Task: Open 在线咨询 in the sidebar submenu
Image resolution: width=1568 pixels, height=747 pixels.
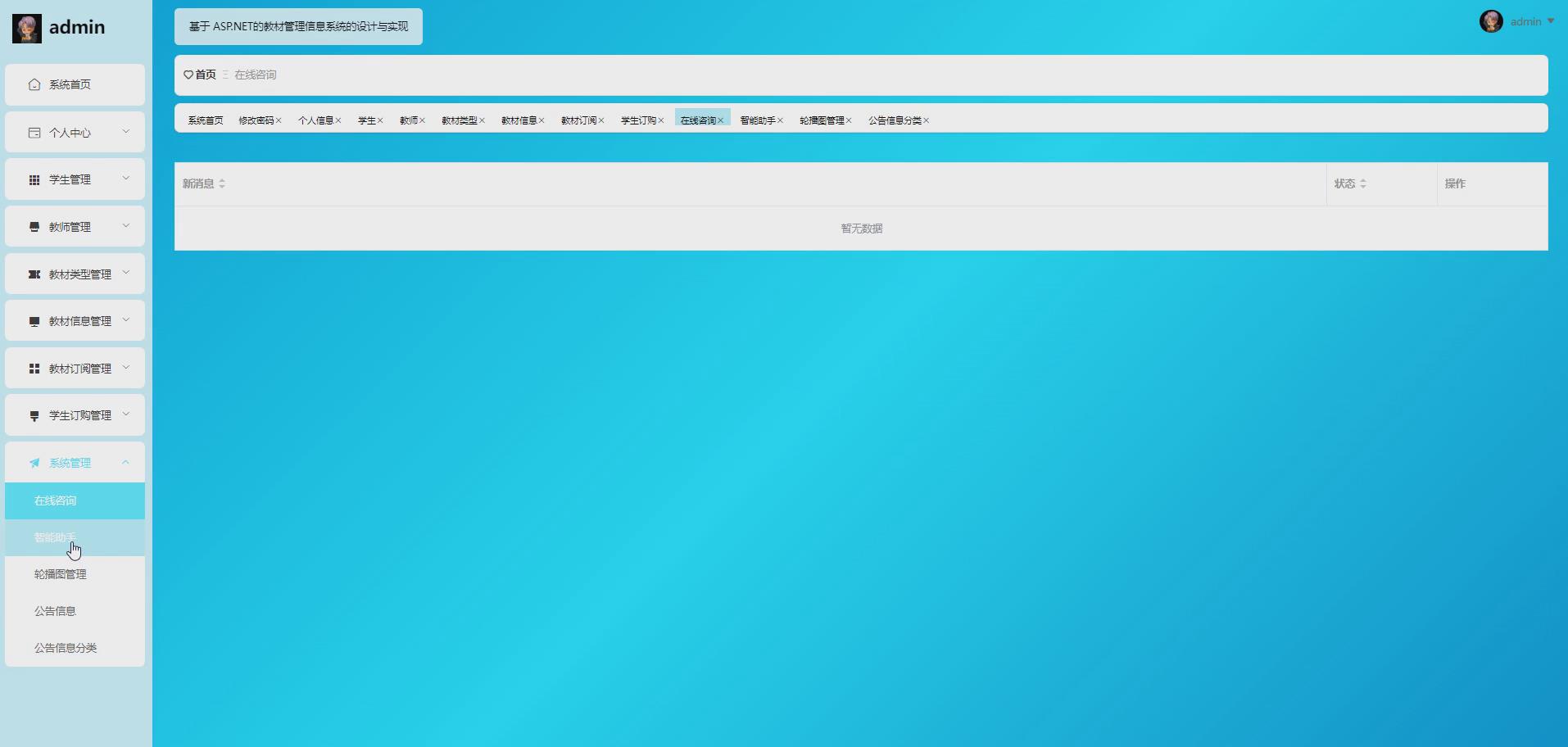Action: (75, 500)
